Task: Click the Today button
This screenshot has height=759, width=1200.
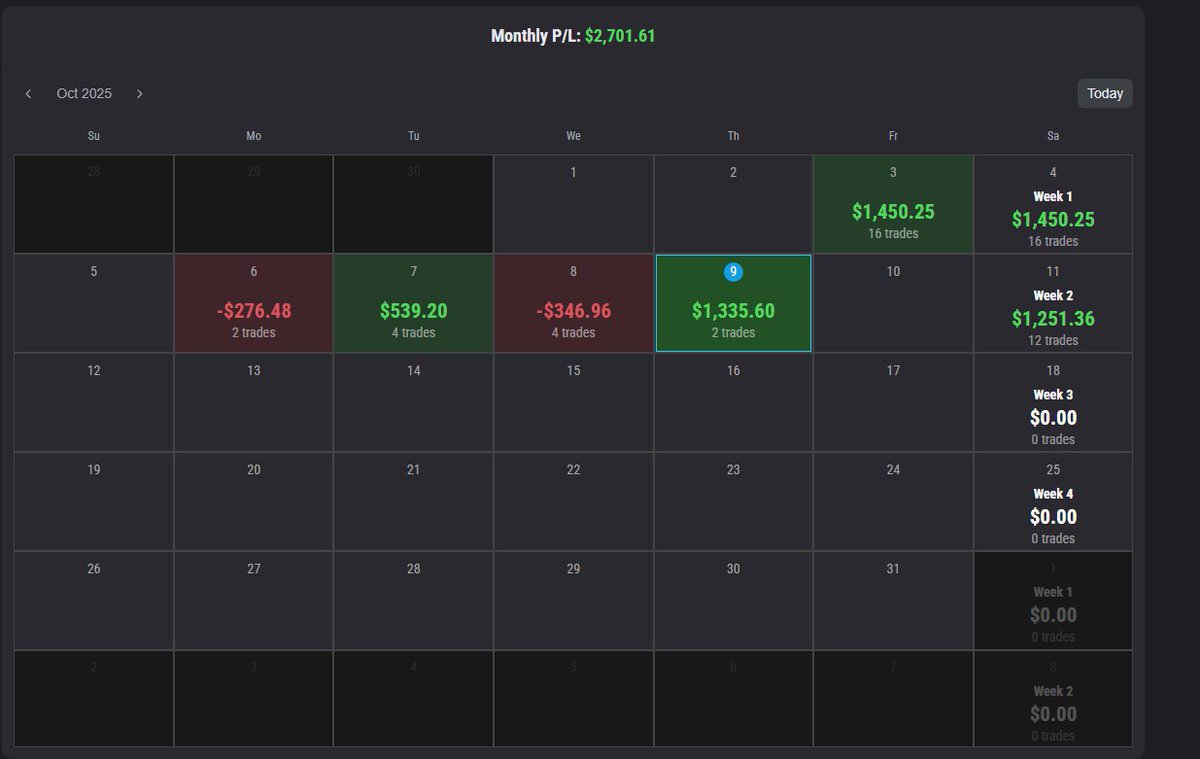Action: click(1104, 93)
